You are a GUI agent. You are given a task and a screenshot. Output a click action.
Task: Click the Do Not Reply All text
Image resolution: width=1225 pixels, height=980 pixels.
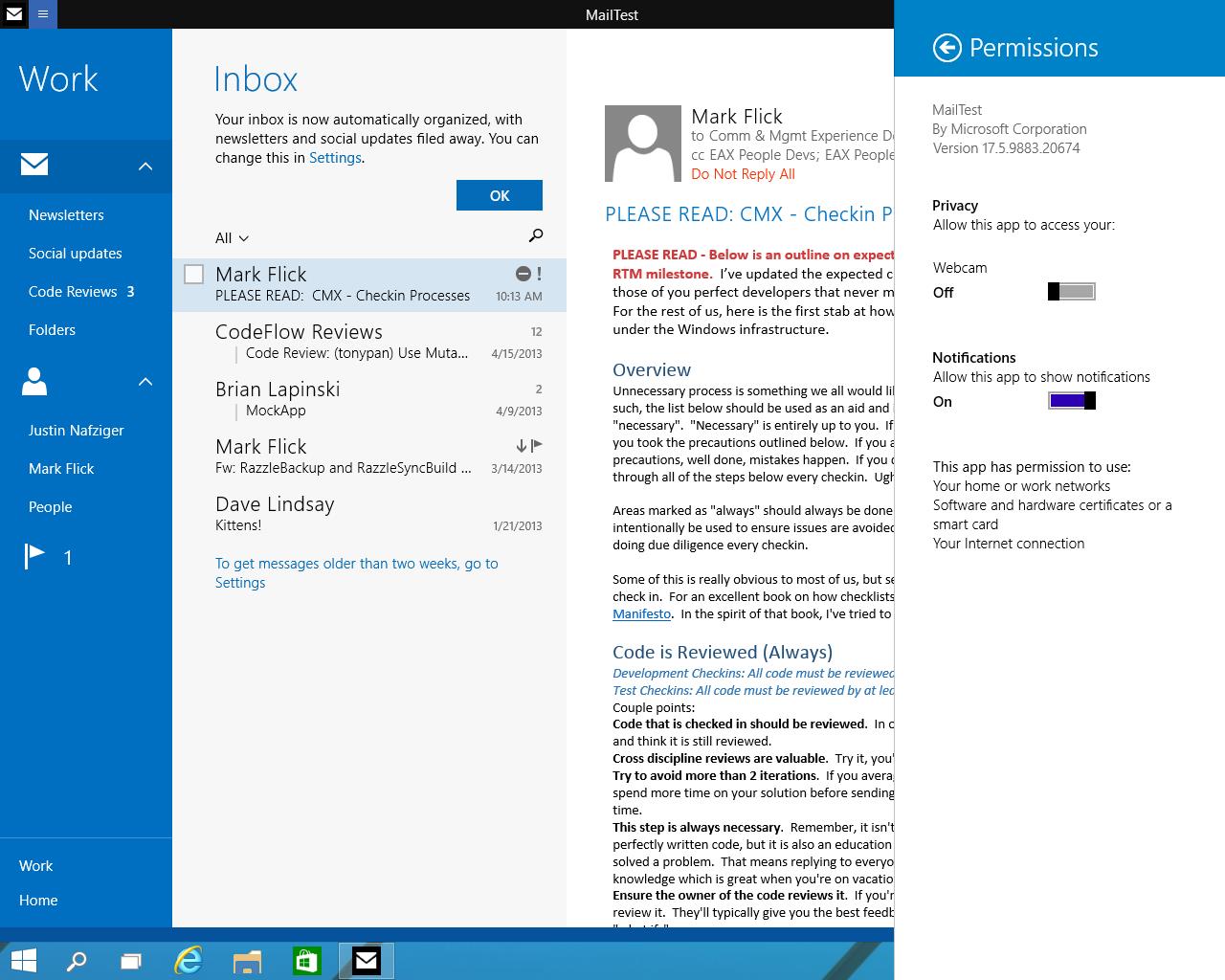pyautogui.click(x=743, y=173)
